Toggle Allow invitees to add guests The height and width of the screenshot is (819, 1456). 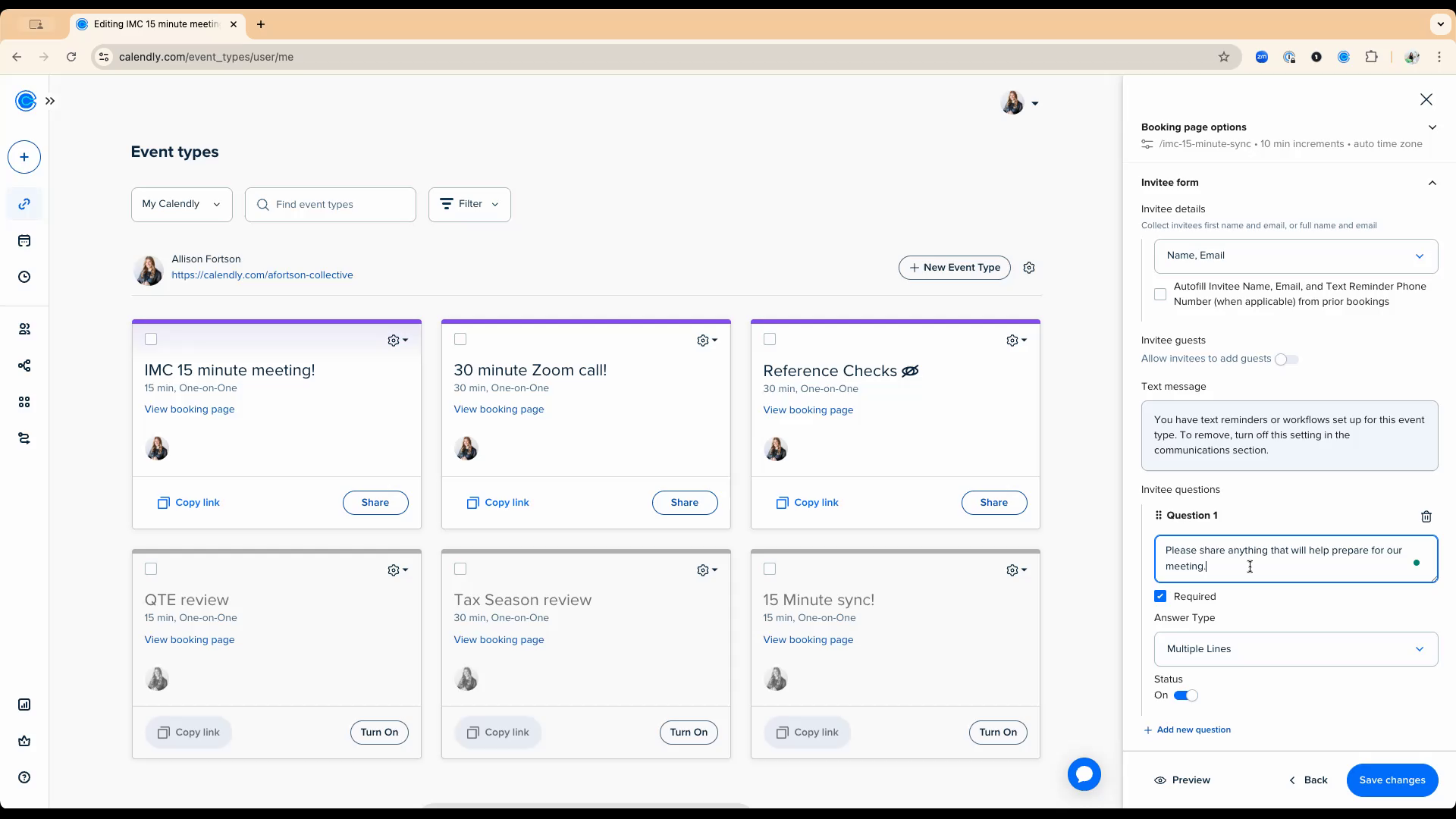(x=1286, y=359)
